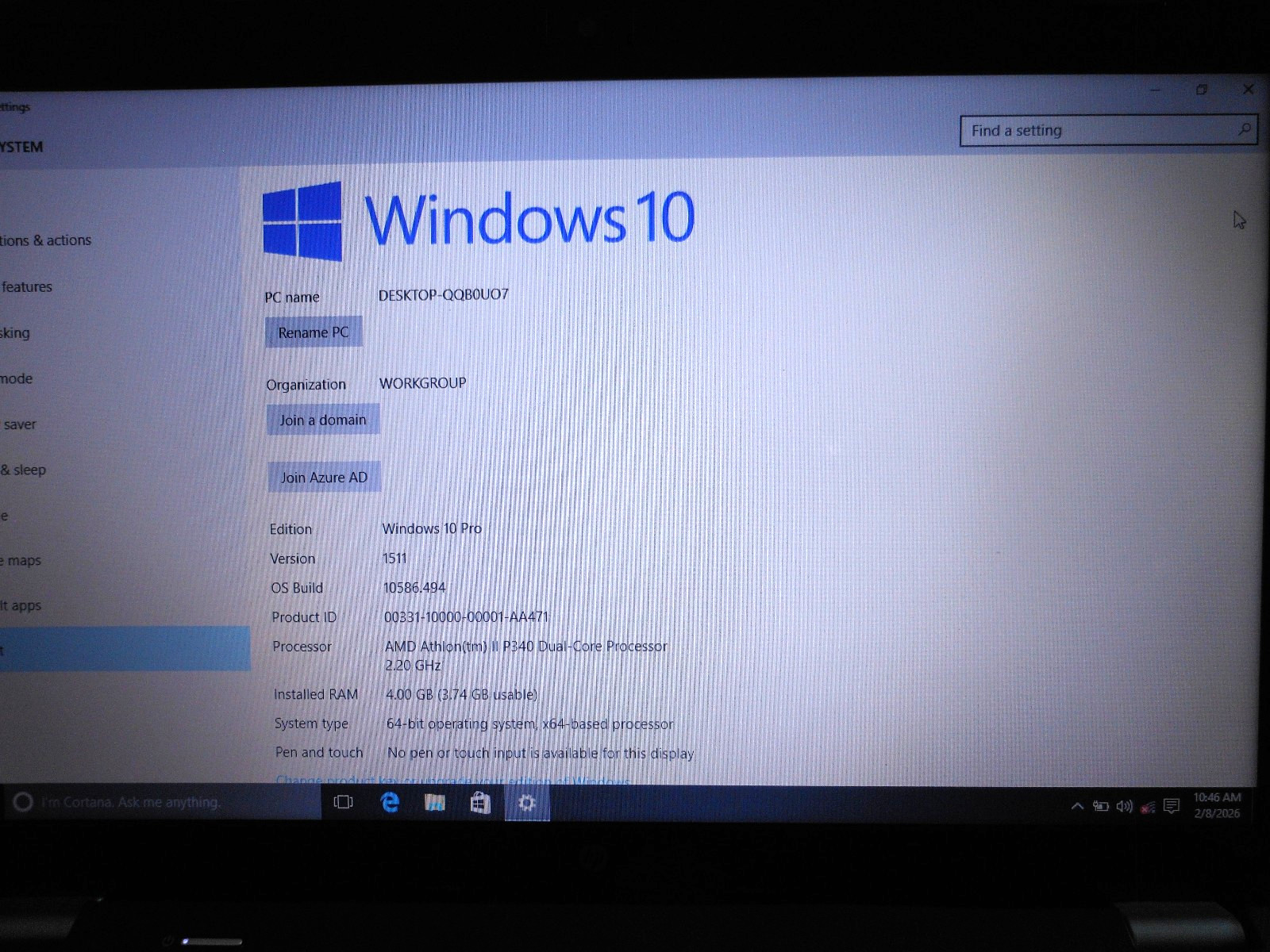The height and width of the screenshot is (952, 1270).
Task: Open Apps & features in the sidebar
Action: point(26,286)
